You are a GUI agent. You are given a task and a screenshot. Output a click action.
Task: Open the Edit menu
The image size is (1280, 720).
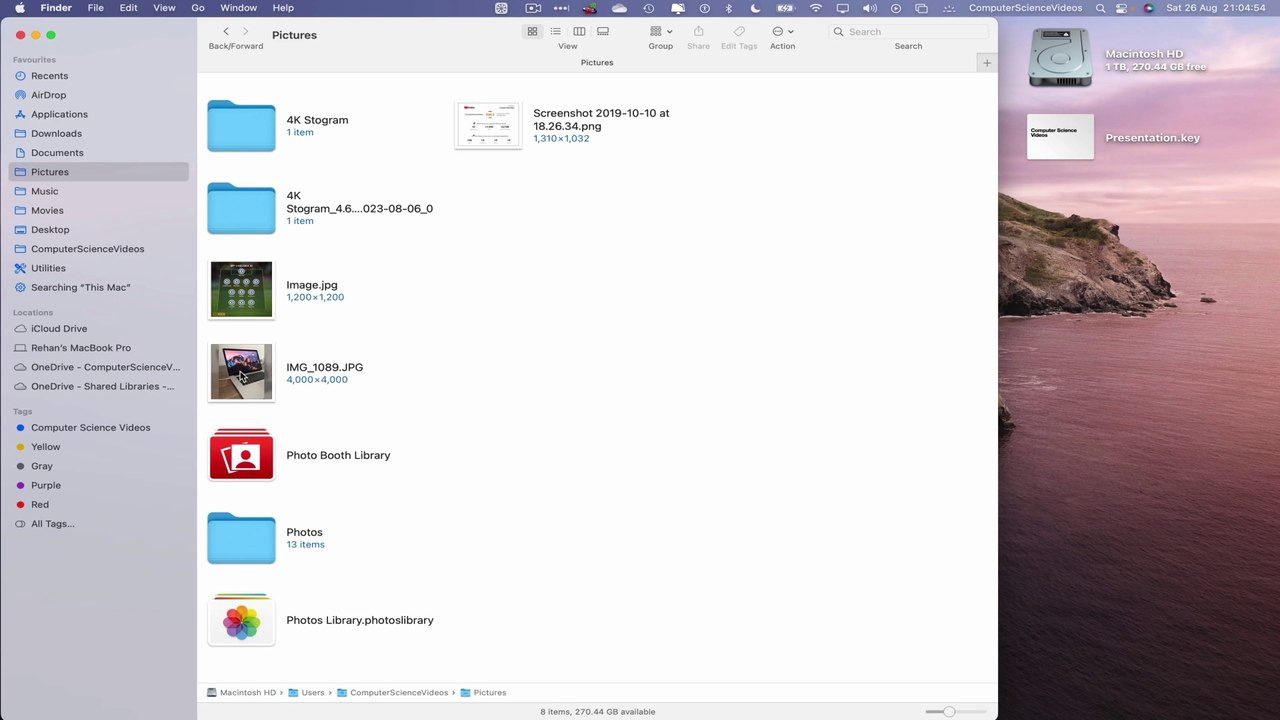tap(129, 8)
